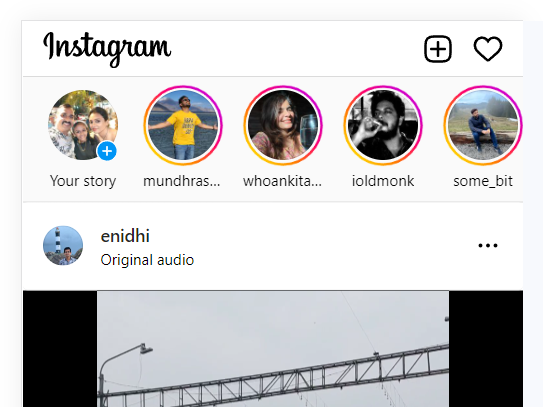The width and height of the screenshot is (543, 407).
Task: Open enidhi profile picture in post header
Action: pos(63,246)
